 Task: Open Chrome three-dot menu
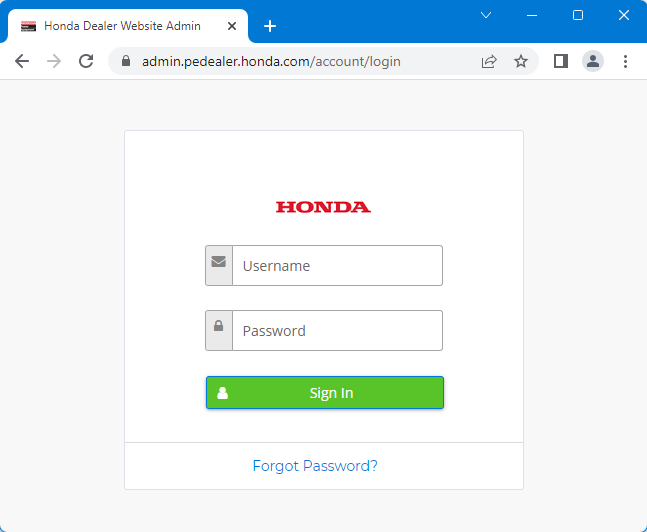pyautogui.click(x=626, y=61)
